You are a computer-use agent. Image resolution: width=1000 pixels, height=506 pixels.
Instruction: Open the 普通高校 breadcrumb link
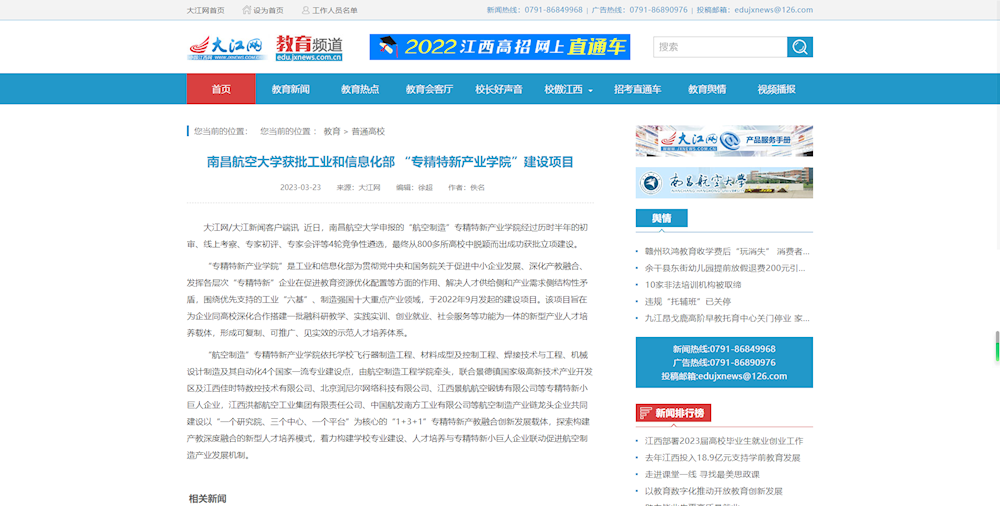(x=368, y=131)
